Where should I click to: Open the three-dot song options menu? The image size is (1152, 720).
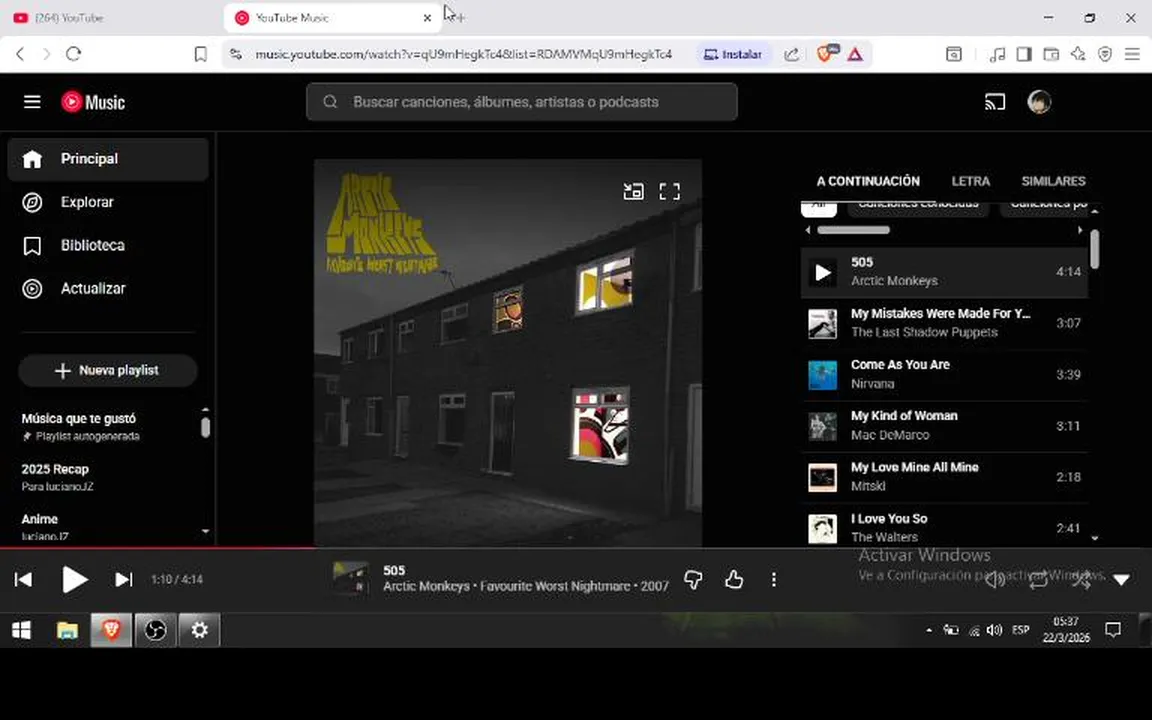coord(774,580)
